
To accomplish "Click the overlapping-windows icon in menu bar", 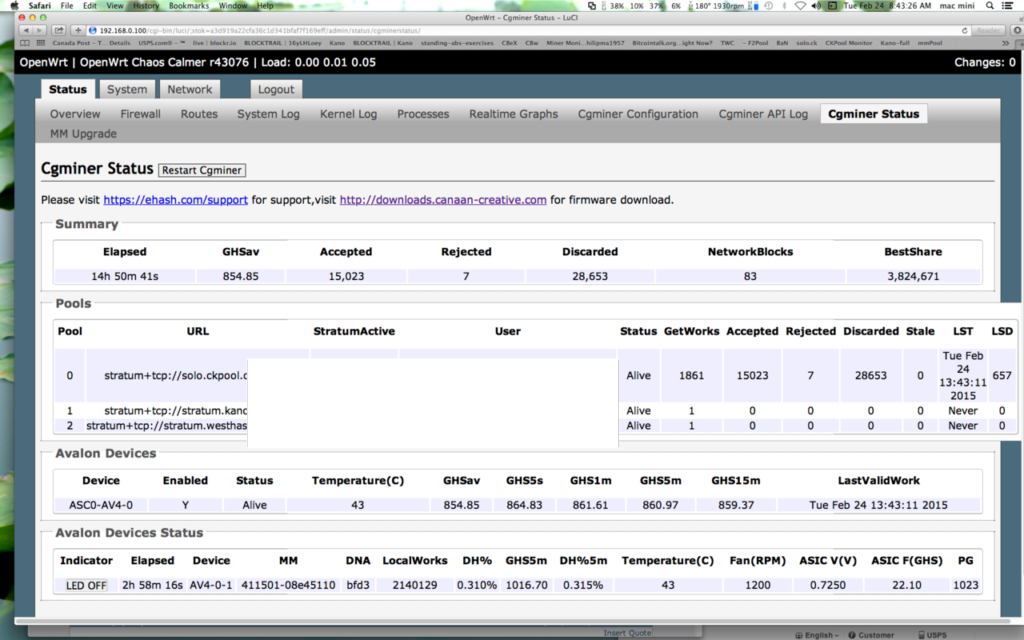I will (x=592, y=5).
